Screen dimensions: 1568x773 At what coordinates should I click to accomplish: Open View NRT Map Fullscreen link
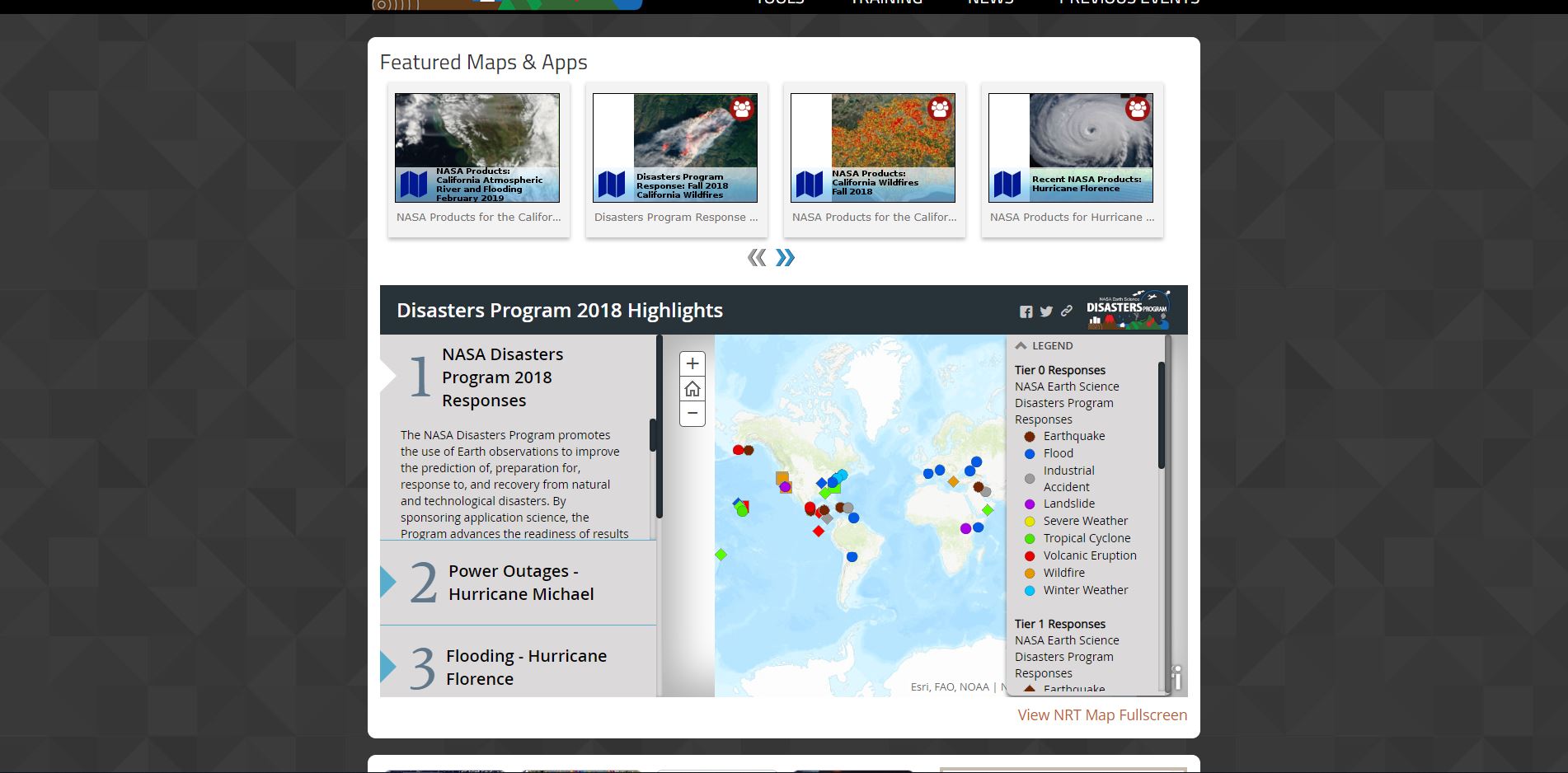[1102, 715]
